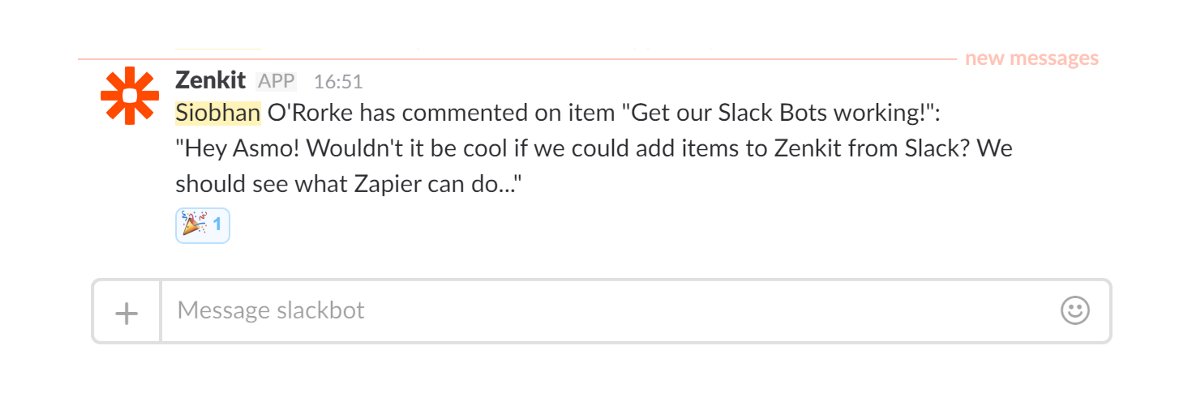Click the orange Zenkit app avatar icon
The height and width of the screenshot is (405, 1200).
click(131, 96)
